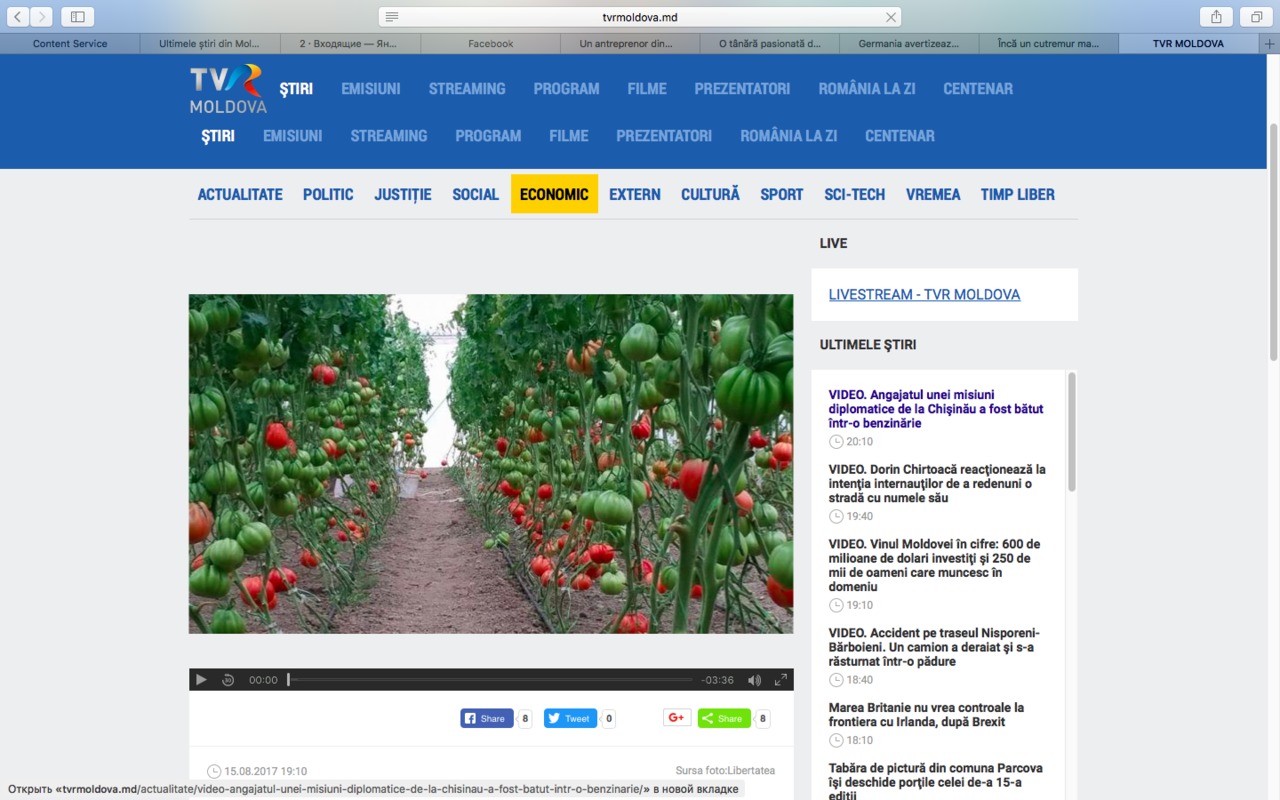
Task: Click ȘTIRI in the top header row
Action: 296,88
